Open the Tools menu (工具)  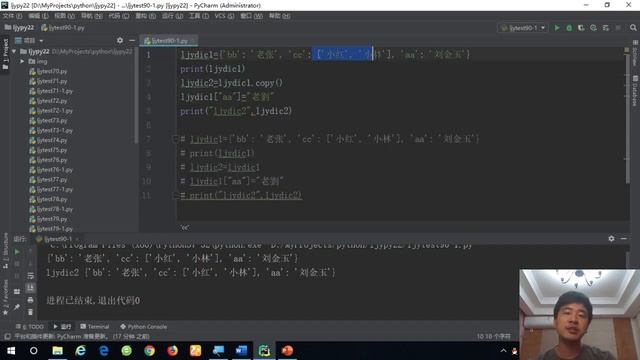coord(199,16)
